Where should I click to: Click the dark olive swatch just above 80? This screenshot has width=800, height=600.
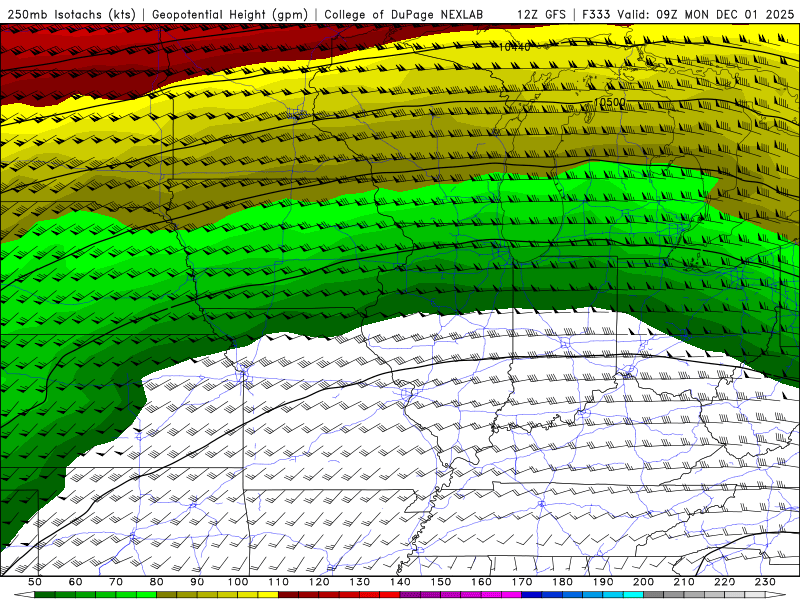pos(166,595)
